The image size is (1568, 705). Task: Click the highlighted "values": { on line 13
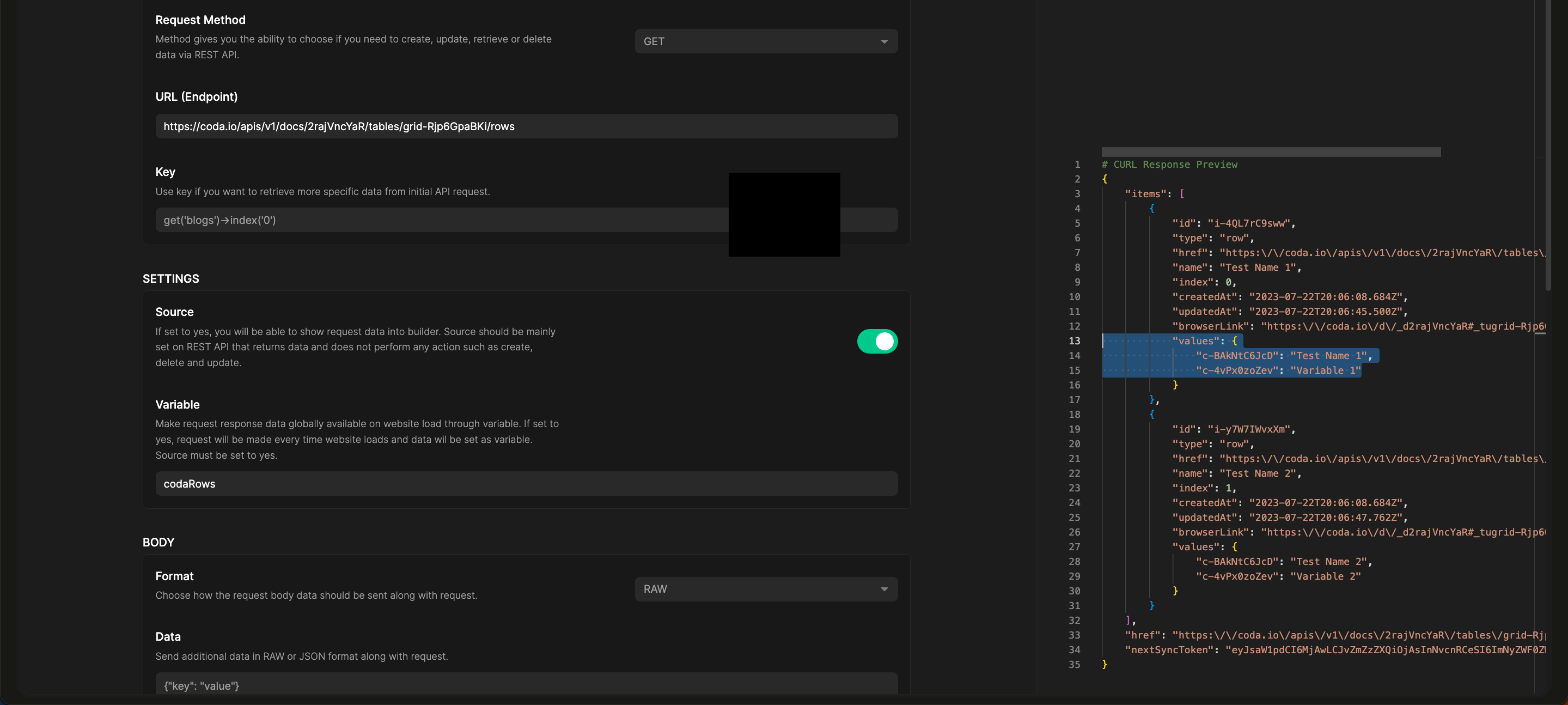click(1205, 341)
